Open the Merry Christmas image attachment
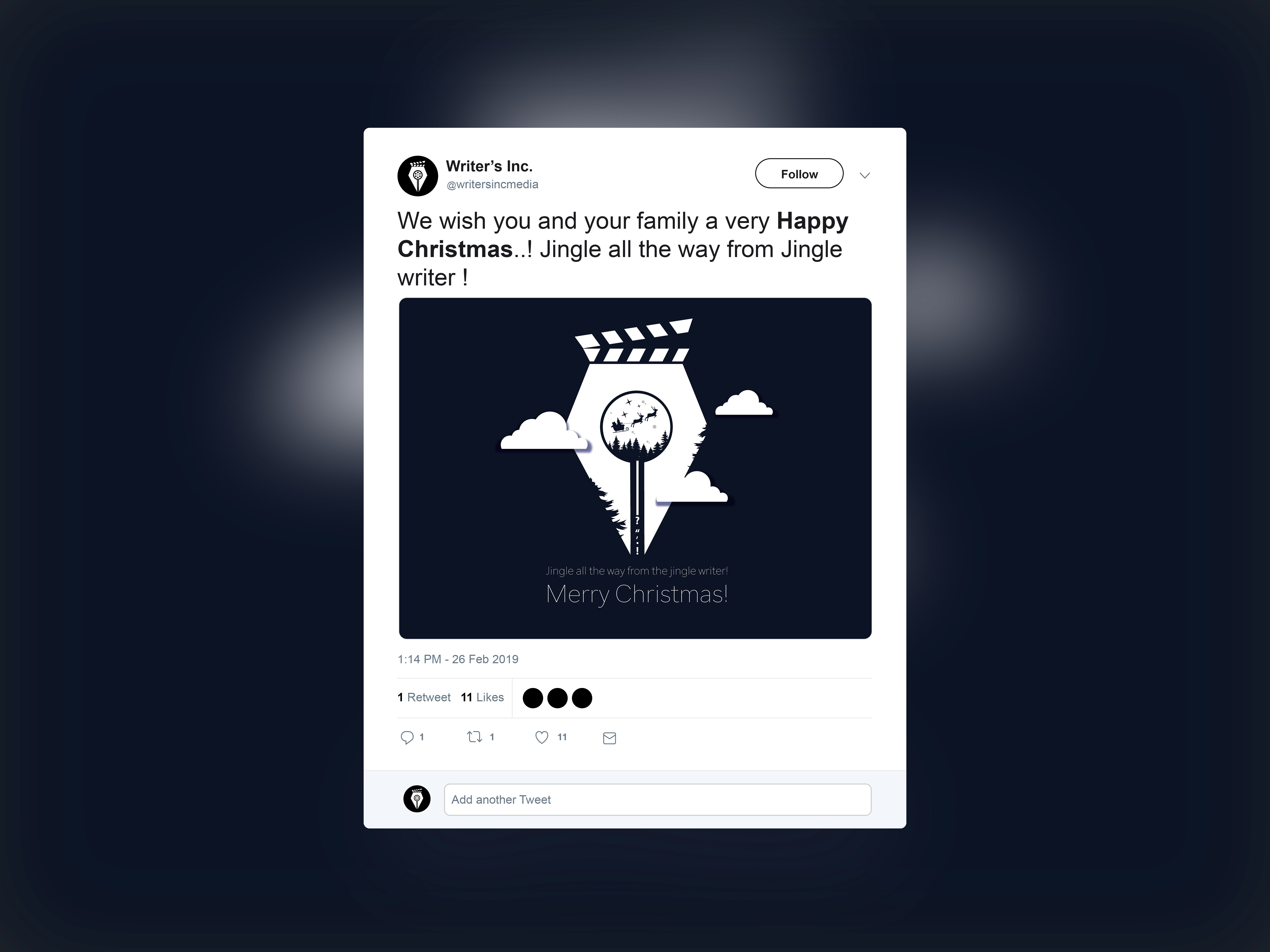The width and height of the screenshot is (1270, 952). point(635,468)
